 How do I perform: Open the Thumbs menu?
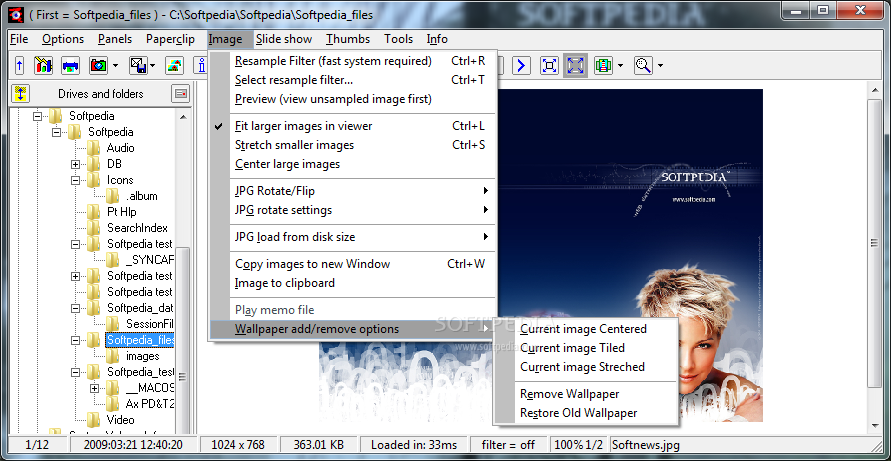[348, 39]
